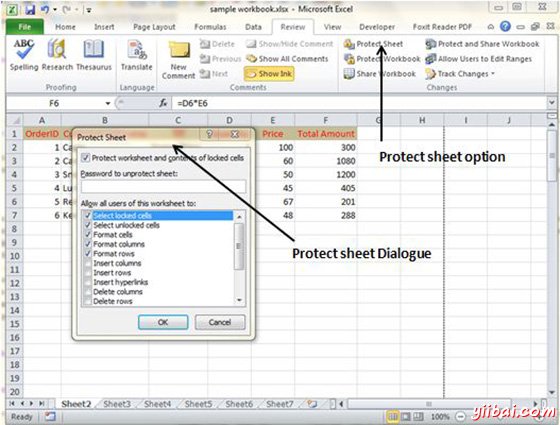This screenshot has width=560, height=425.
Task: Enable Delete columns permission
Action: pos(88,292)
